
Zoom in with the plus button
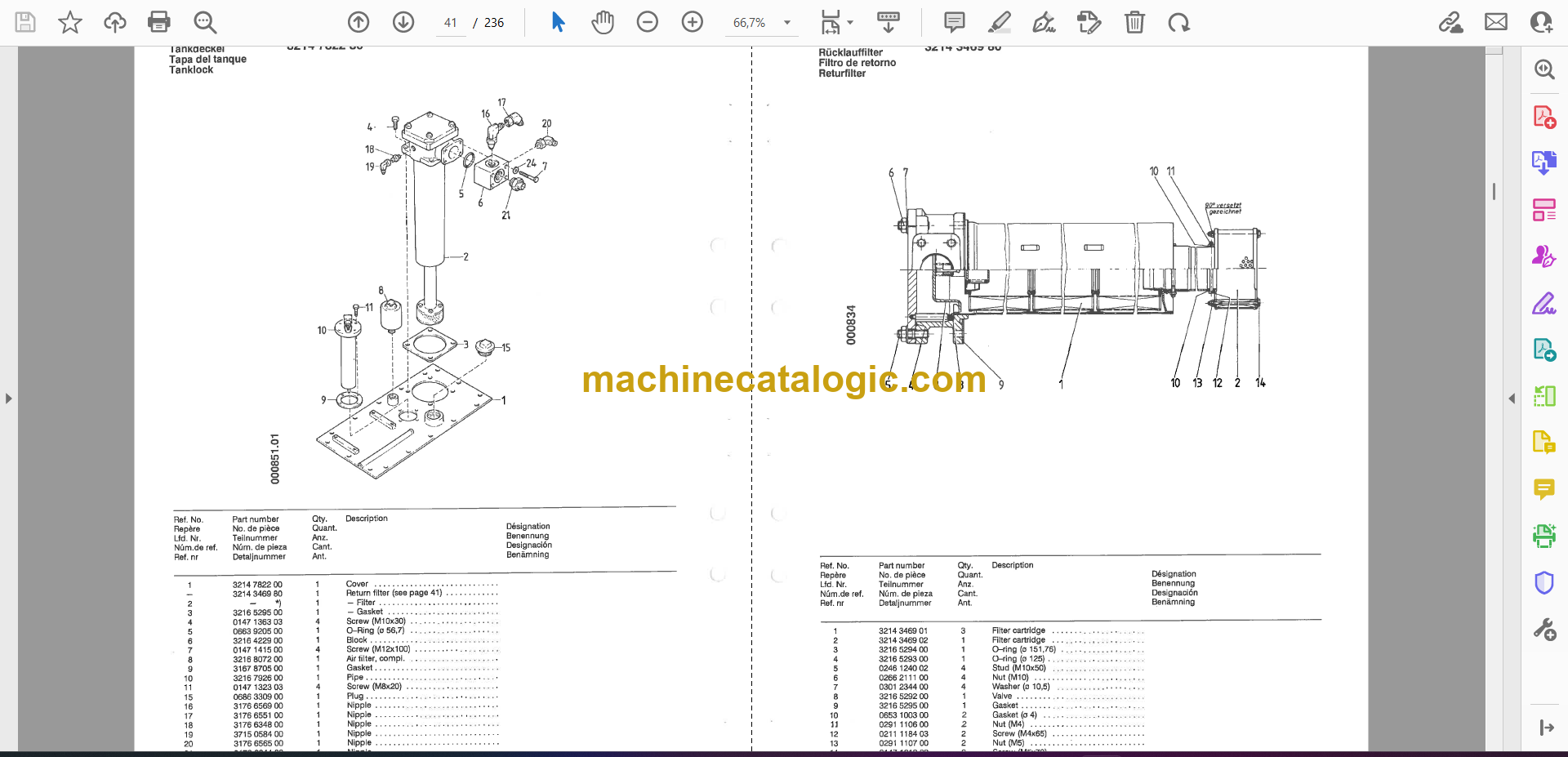(693, 22)
